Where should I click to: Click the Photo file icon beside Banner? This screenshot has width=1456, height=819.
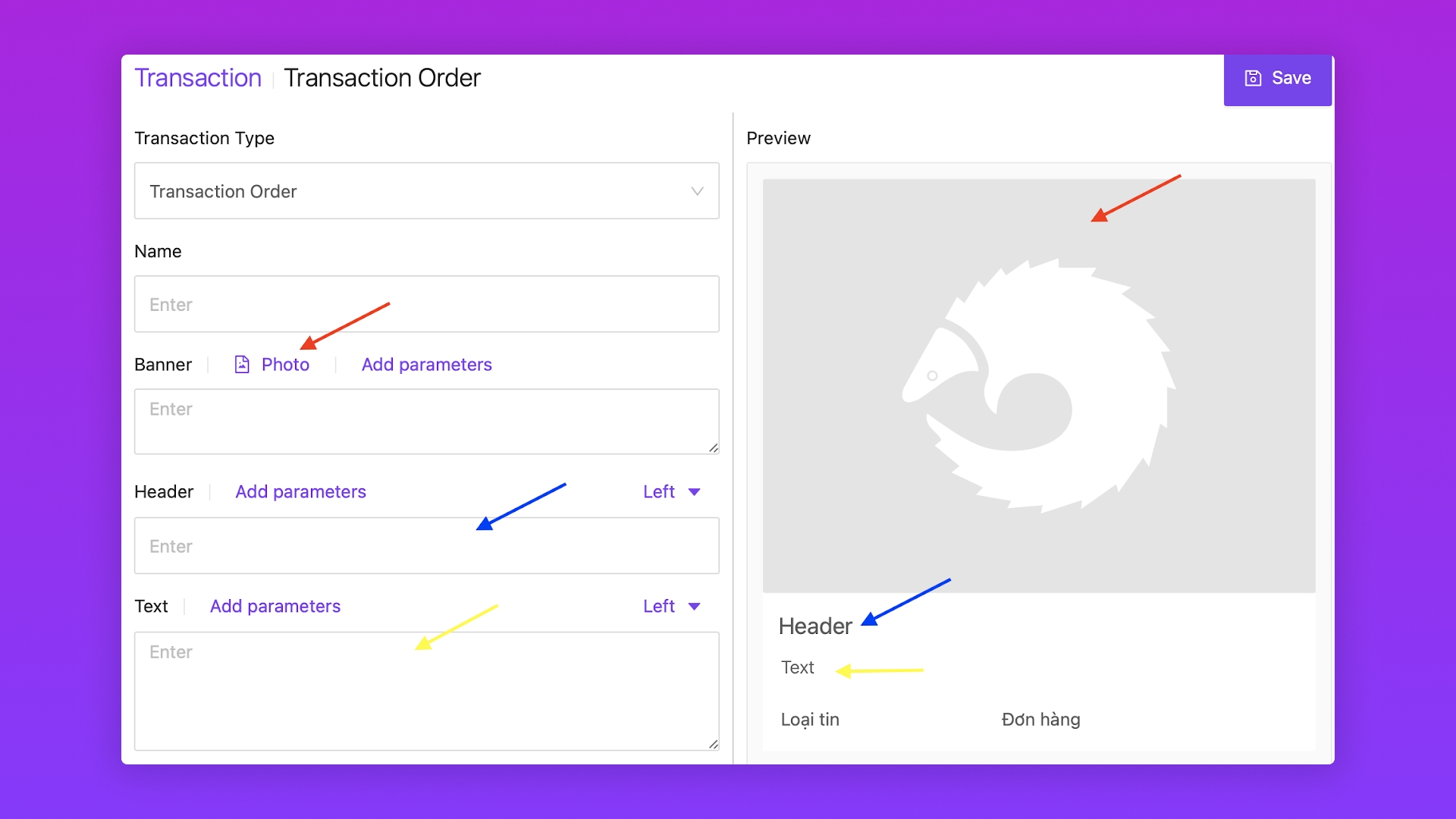pyautogui.click(x=242, y=365)
